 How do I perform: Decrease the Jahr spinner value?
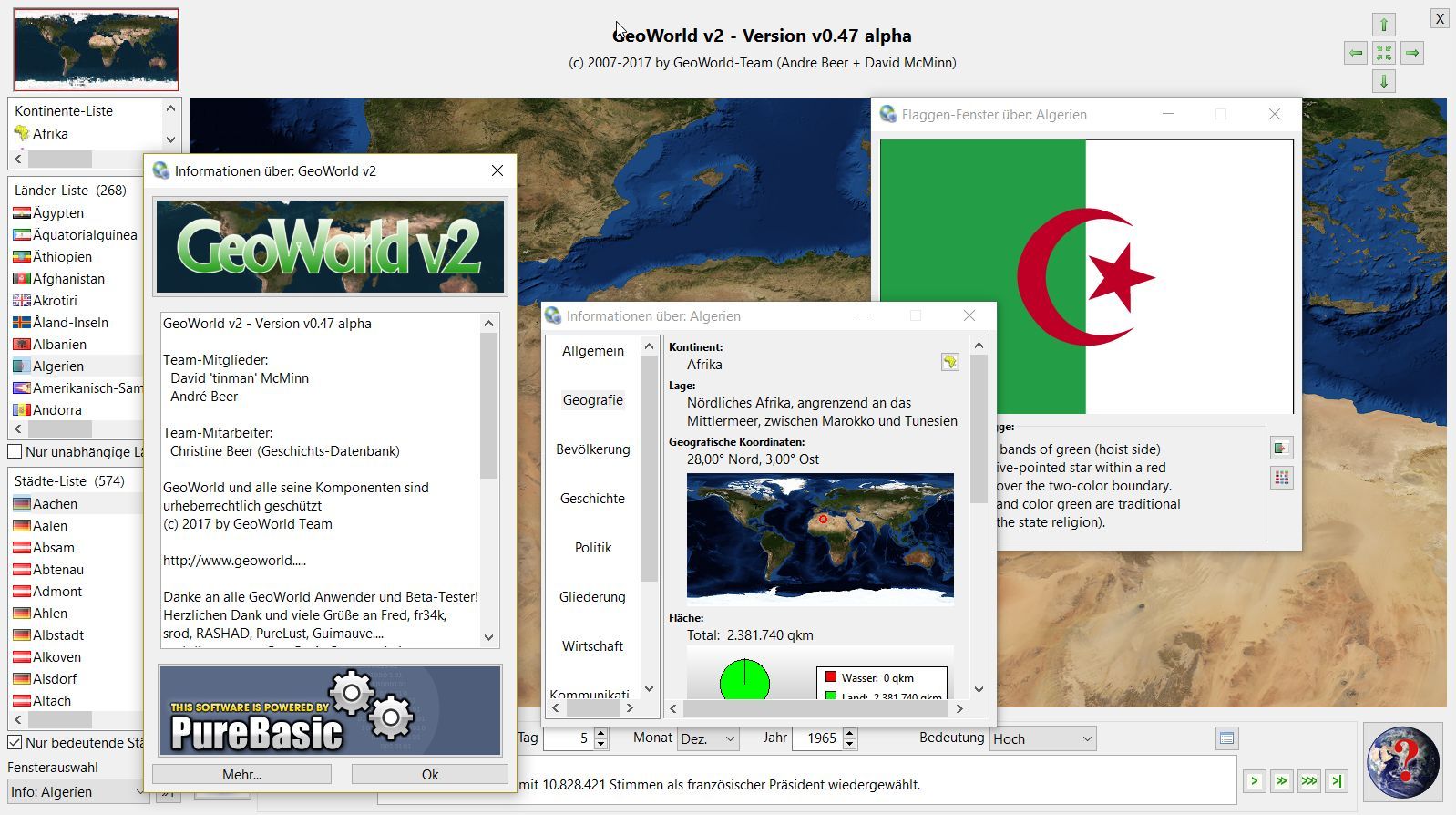pyautogui.click(x=849, y=744)
